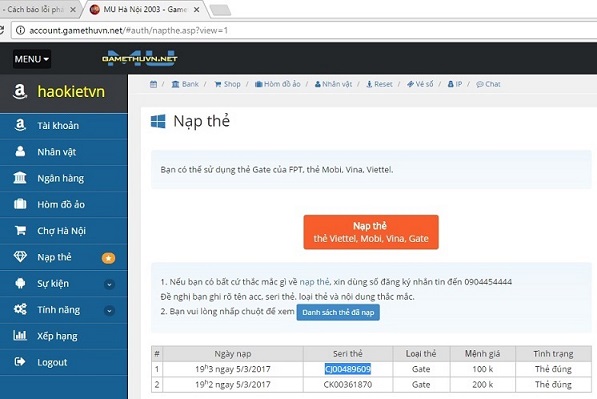
Task: Click the browser address bar URL
Action: 129,30
